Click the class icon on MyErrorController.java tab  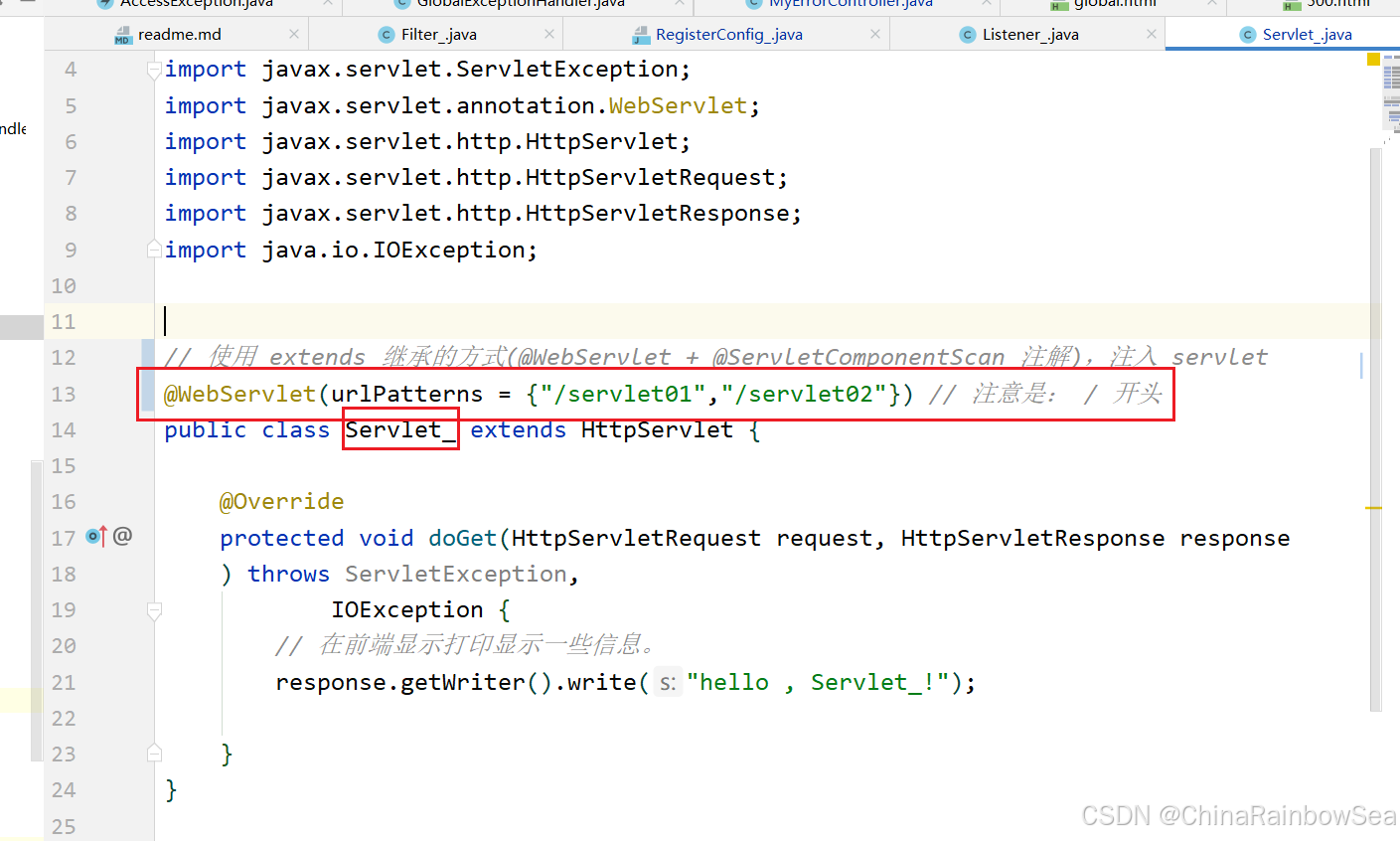pyautogui.click(x=752, y=3)
